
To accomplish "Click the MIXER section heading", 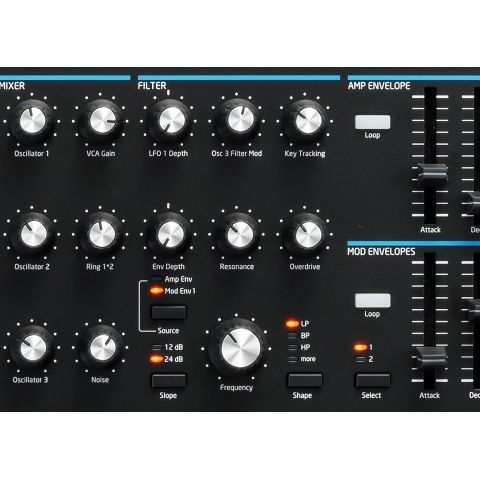I will tap(12, 86).
